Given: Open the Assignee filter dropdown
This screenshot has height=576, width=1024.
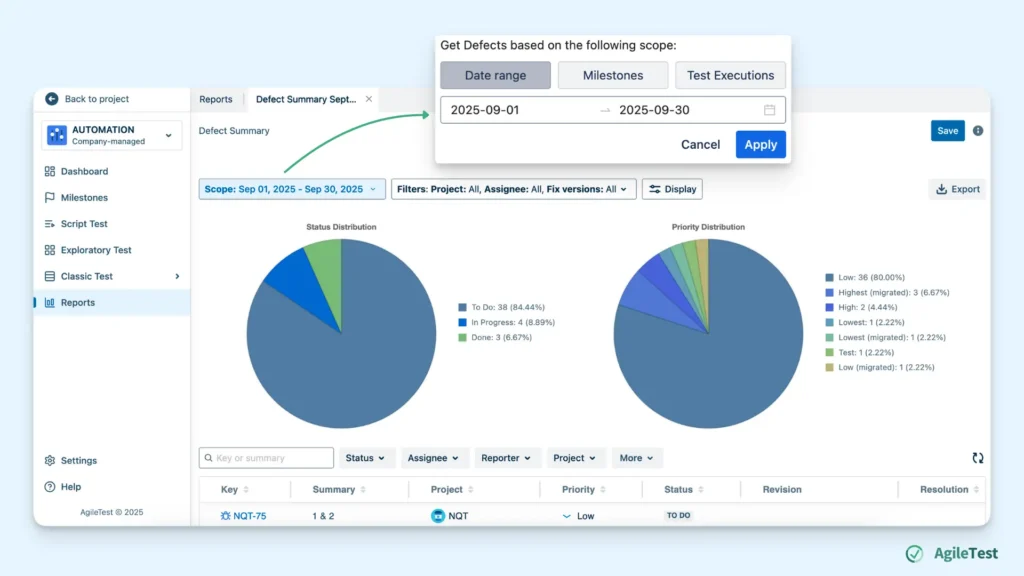Looking at the screenshot, I should pos(433,458).
